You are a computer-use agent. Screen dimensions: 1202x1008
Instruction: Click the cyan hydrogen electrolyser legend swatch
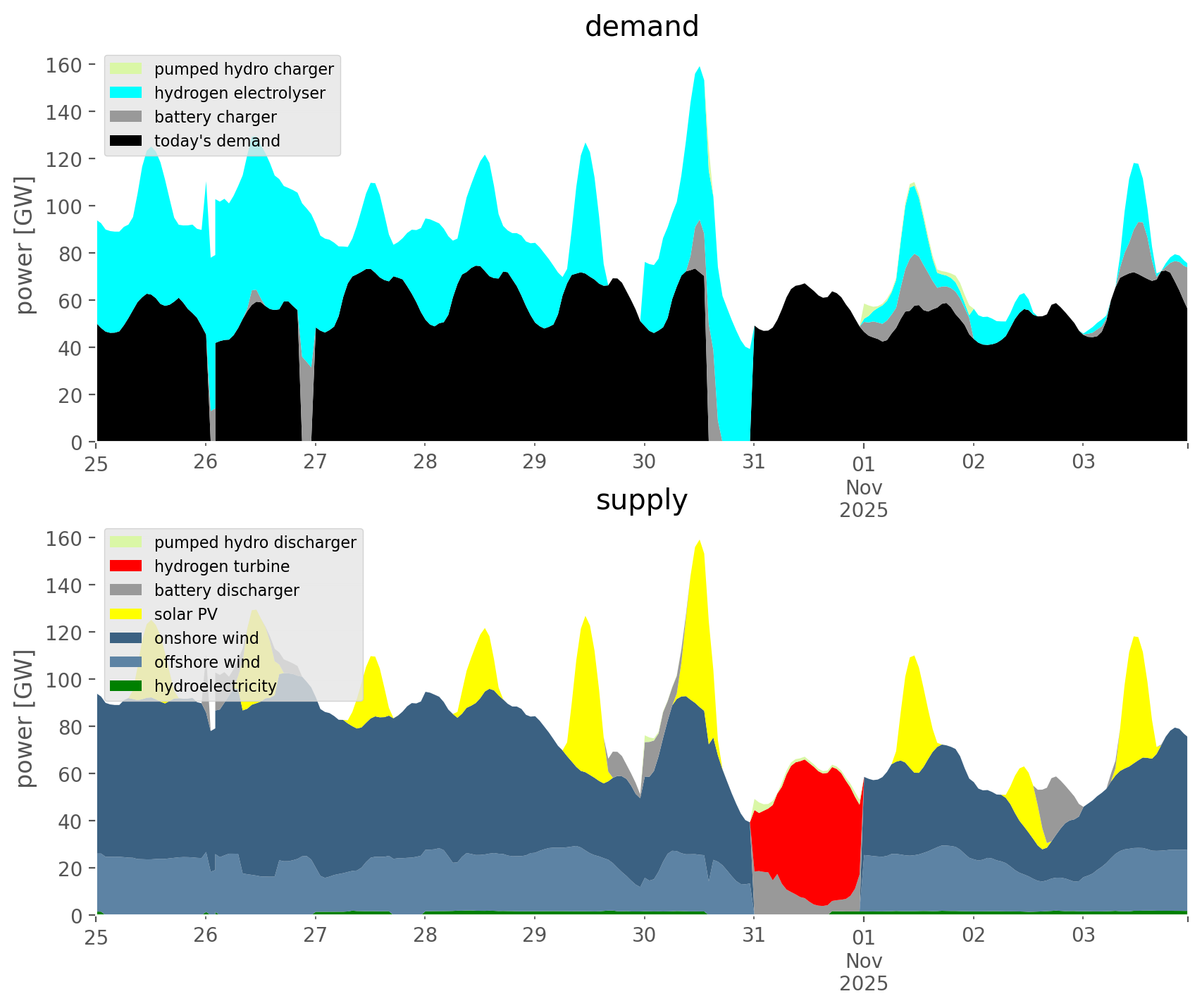[125, 93]
